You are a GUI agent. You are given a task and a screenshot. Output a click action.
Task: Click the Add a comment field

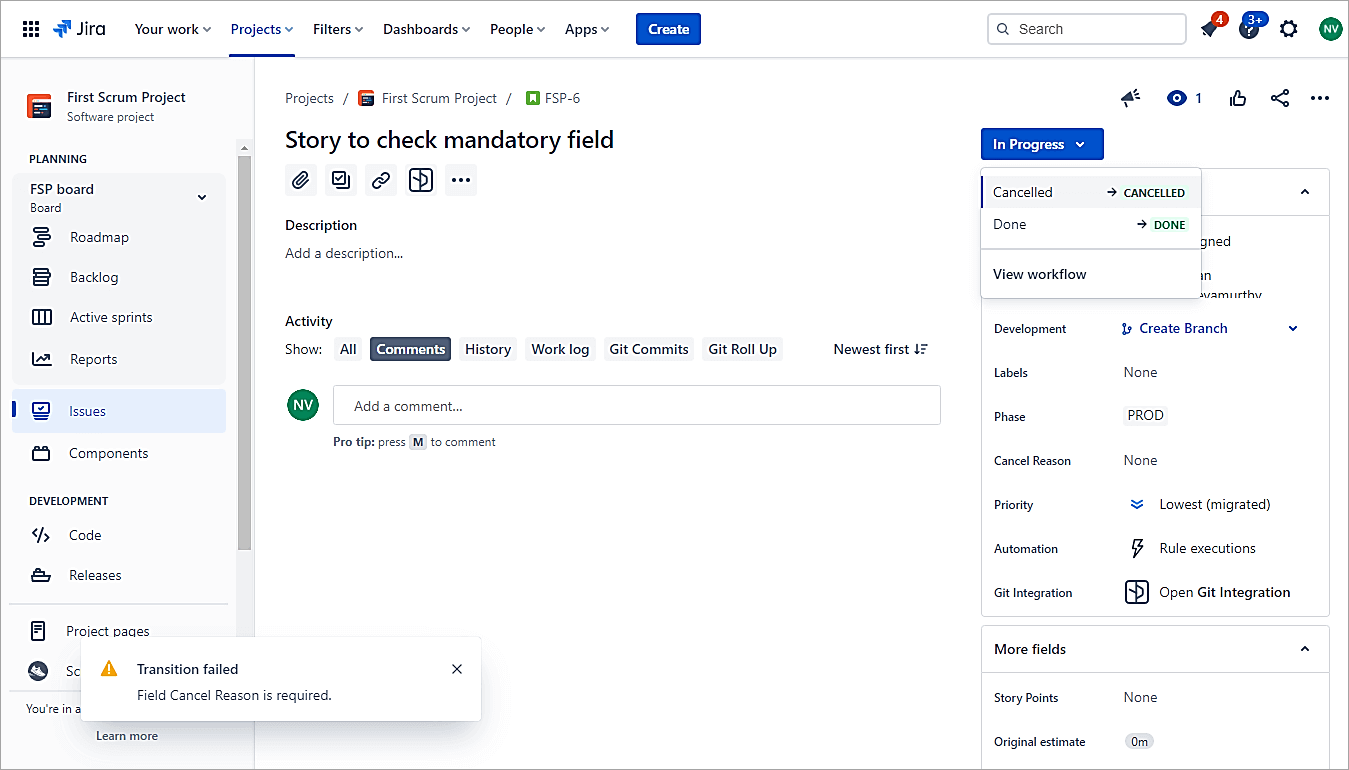click(636, 406)
